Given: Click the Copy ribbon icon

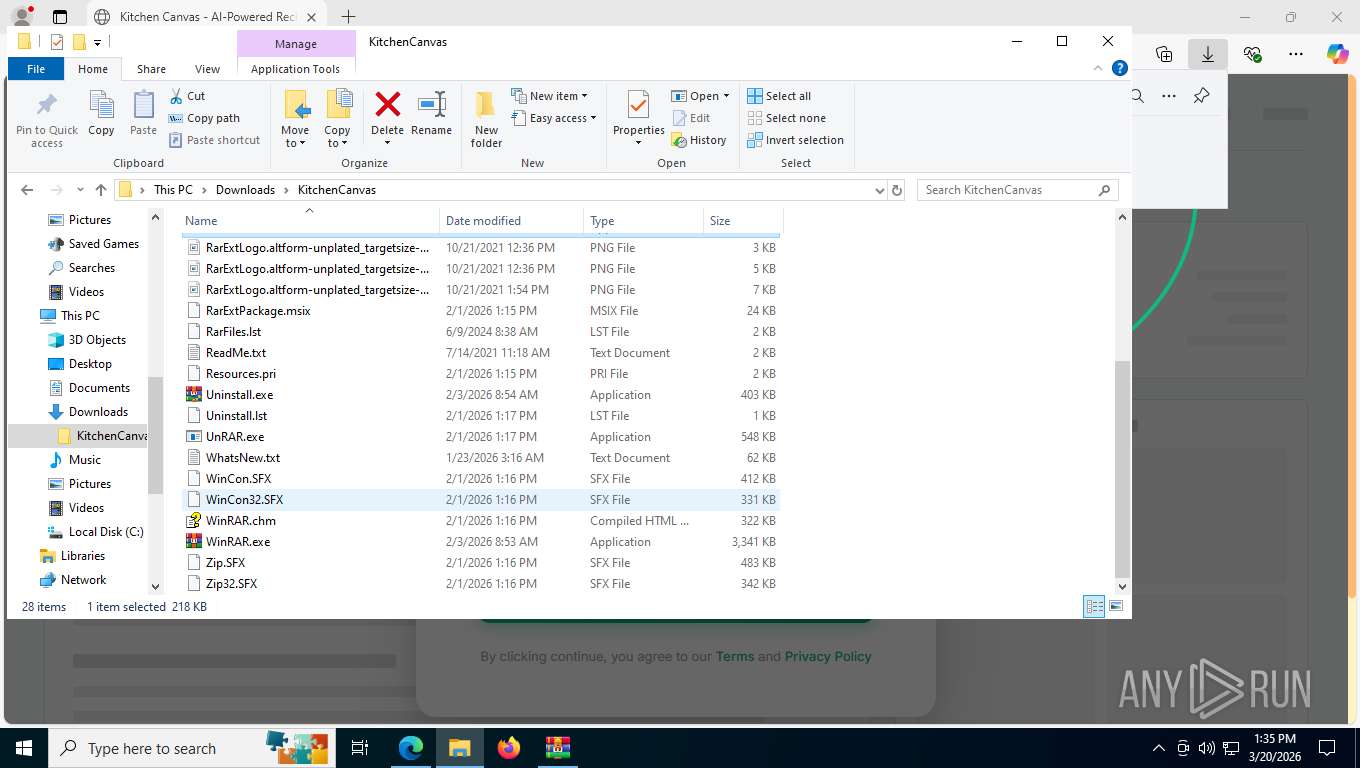Looking at the screenshot, I should 101,104.
